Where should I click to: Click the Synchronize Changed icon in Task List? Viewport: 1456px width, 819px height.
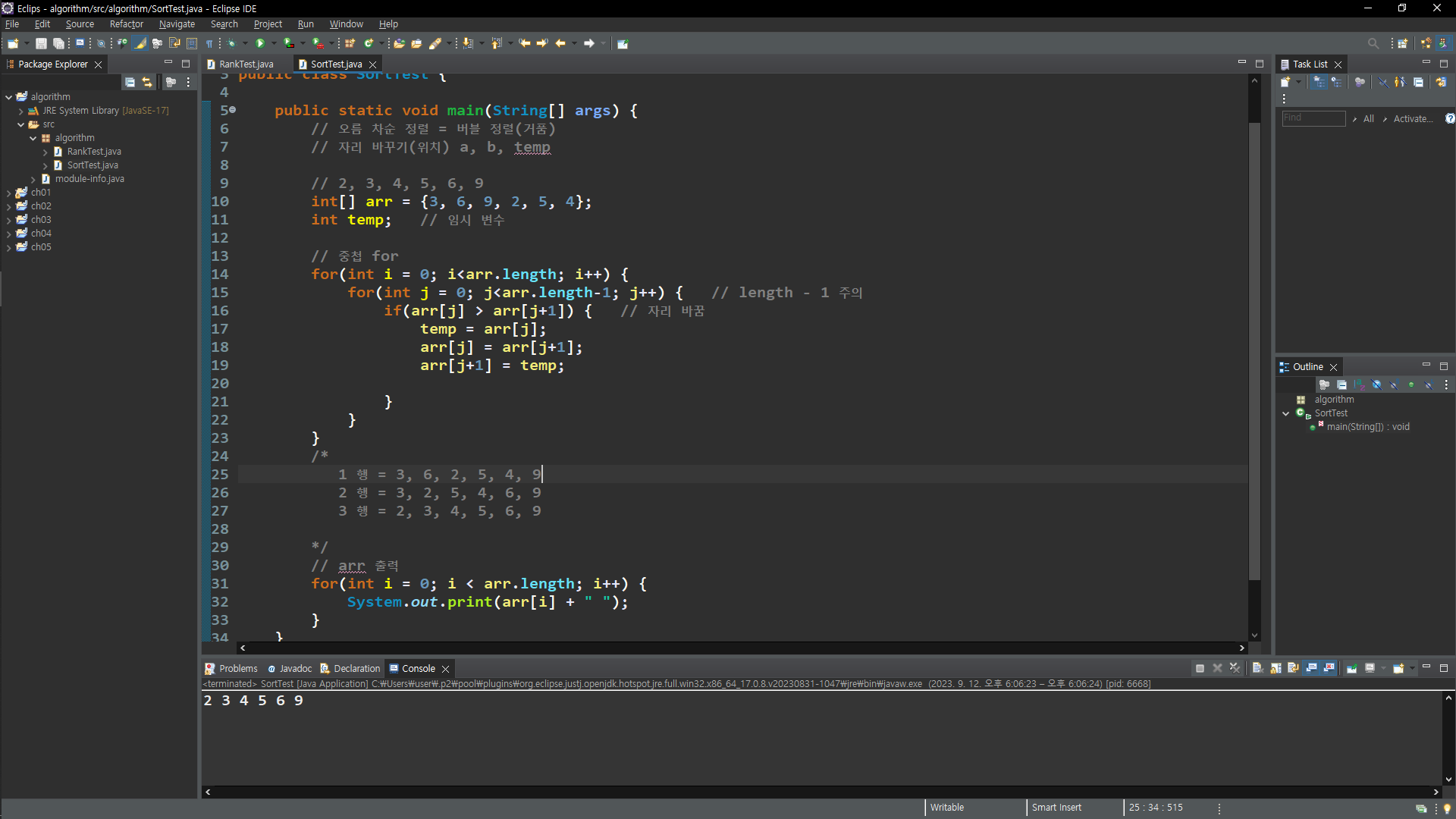click(x=1441, y=82)
